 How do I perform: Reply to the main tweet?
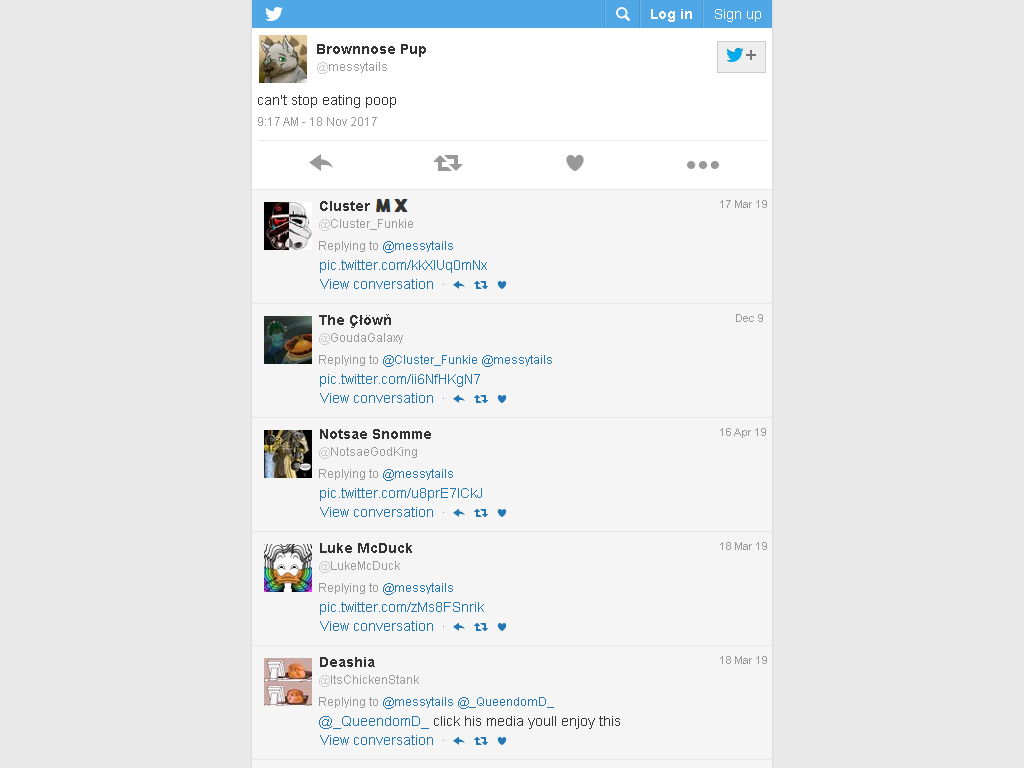[x=321, y=163]
